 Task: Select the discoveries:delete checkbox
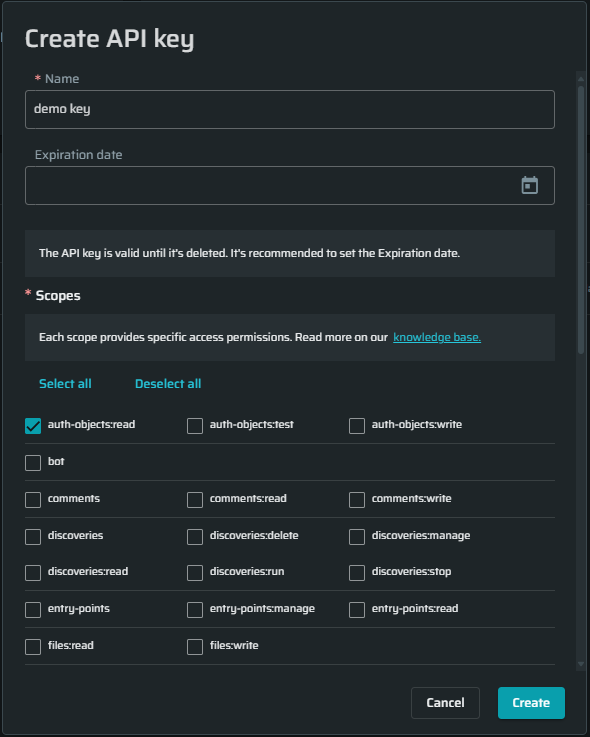coord(195,536)
